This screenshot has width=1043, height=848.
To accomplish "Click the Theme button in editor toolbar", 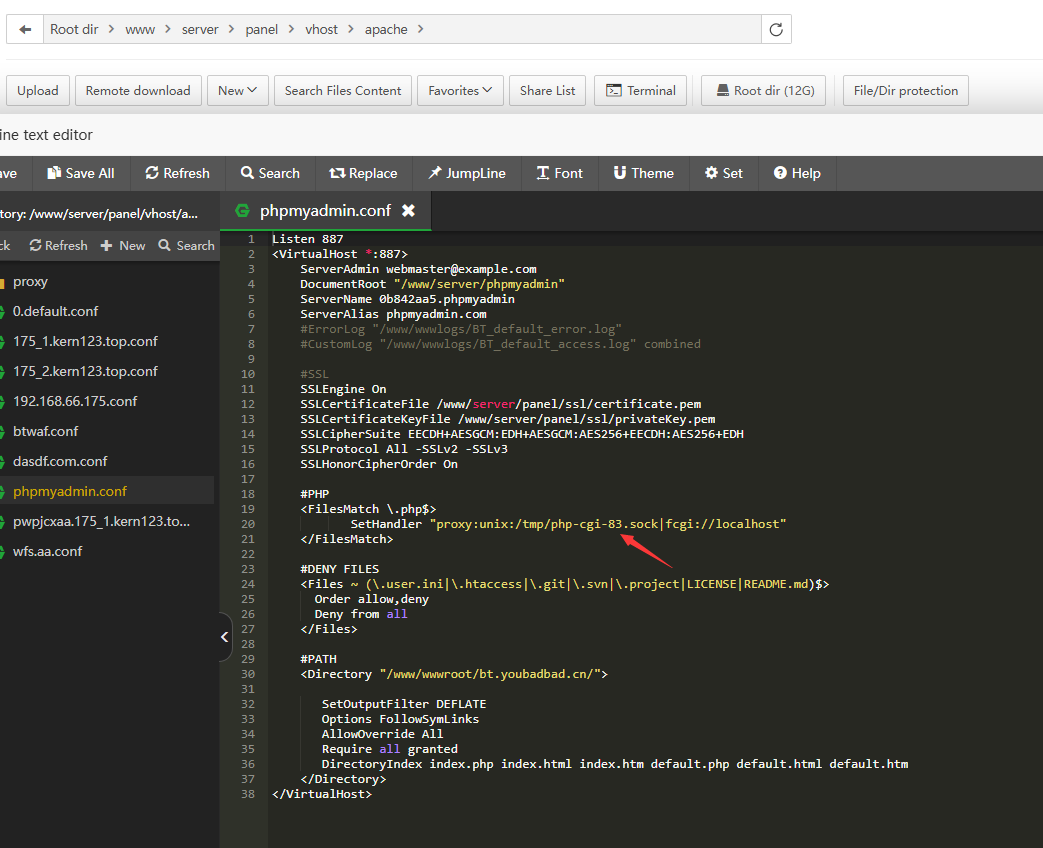I will (x=643, y=173).
